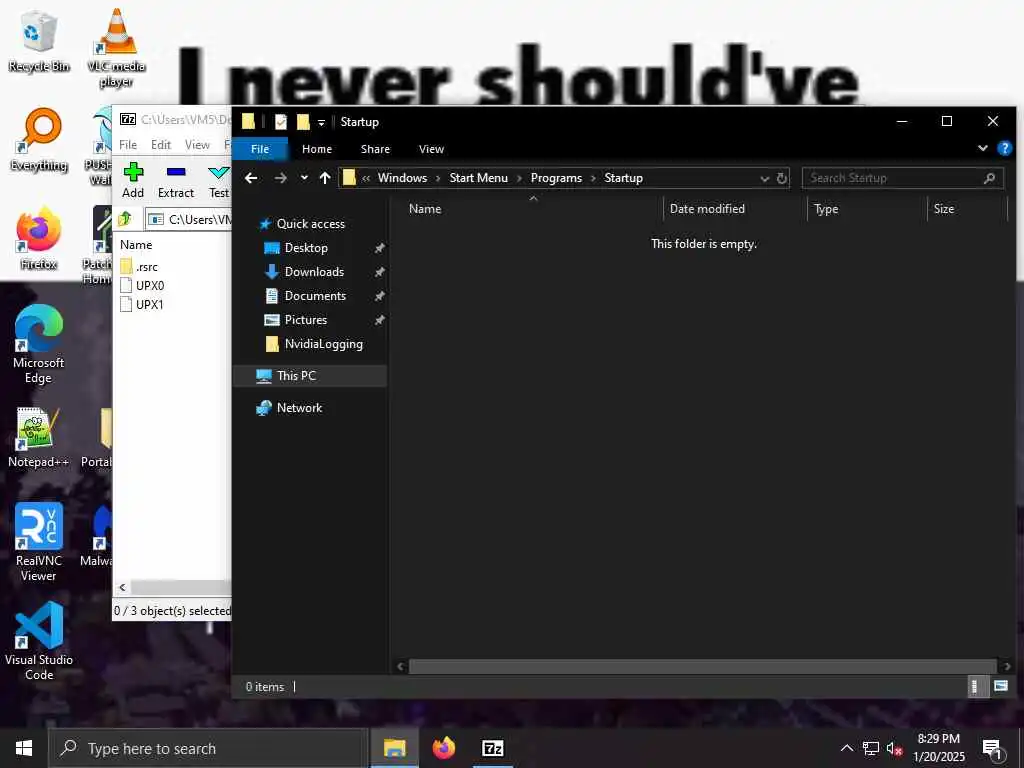Launch Visual Studio Code from desktop
The image size is (1024, 768).
pyautogui.click(x=39, y=641)
